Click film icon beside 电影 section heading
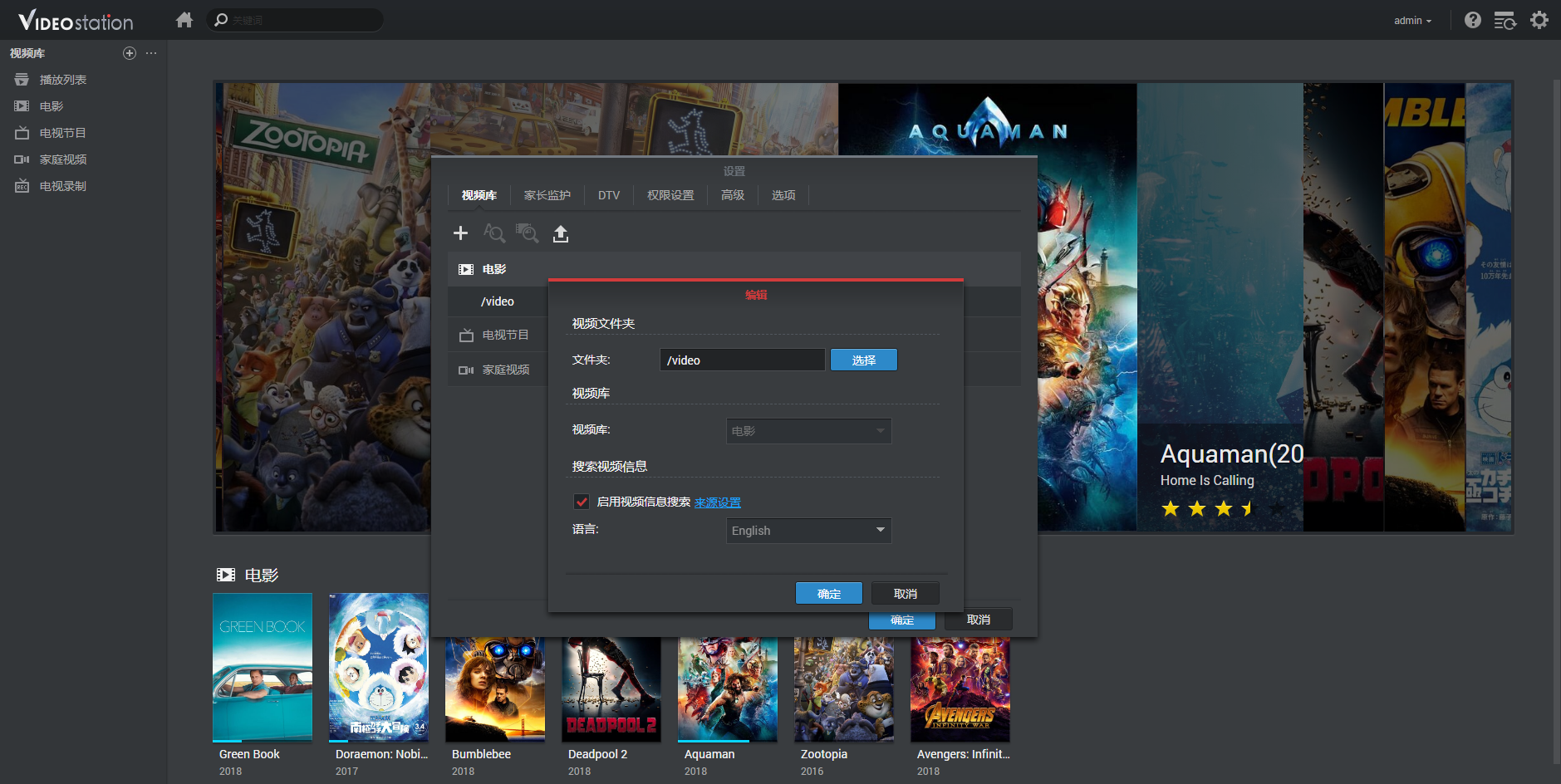 click(226, 575)
